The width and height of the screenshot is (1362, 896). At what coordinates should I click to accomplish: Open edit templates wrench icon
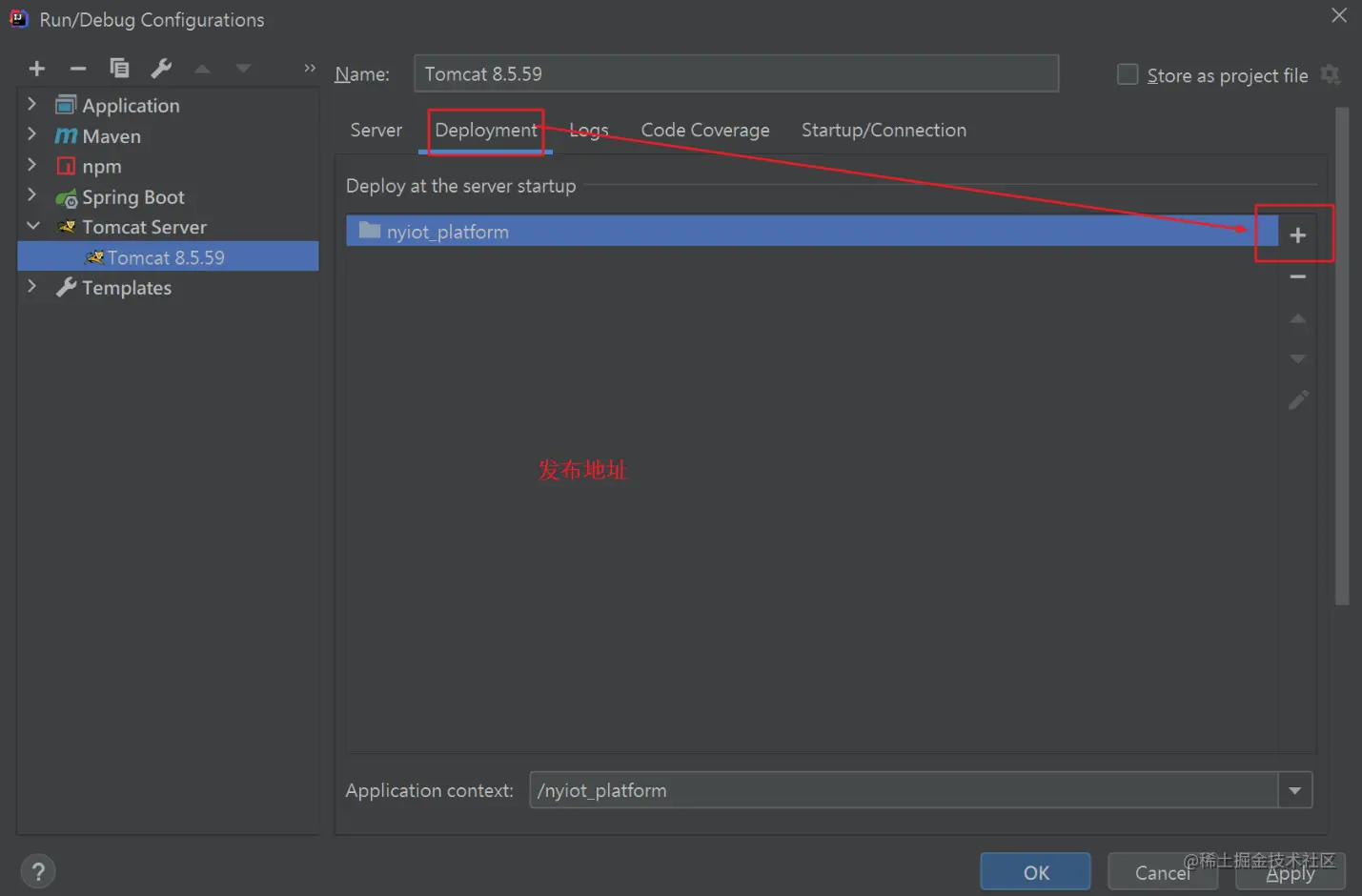click(x=161, y=69)
